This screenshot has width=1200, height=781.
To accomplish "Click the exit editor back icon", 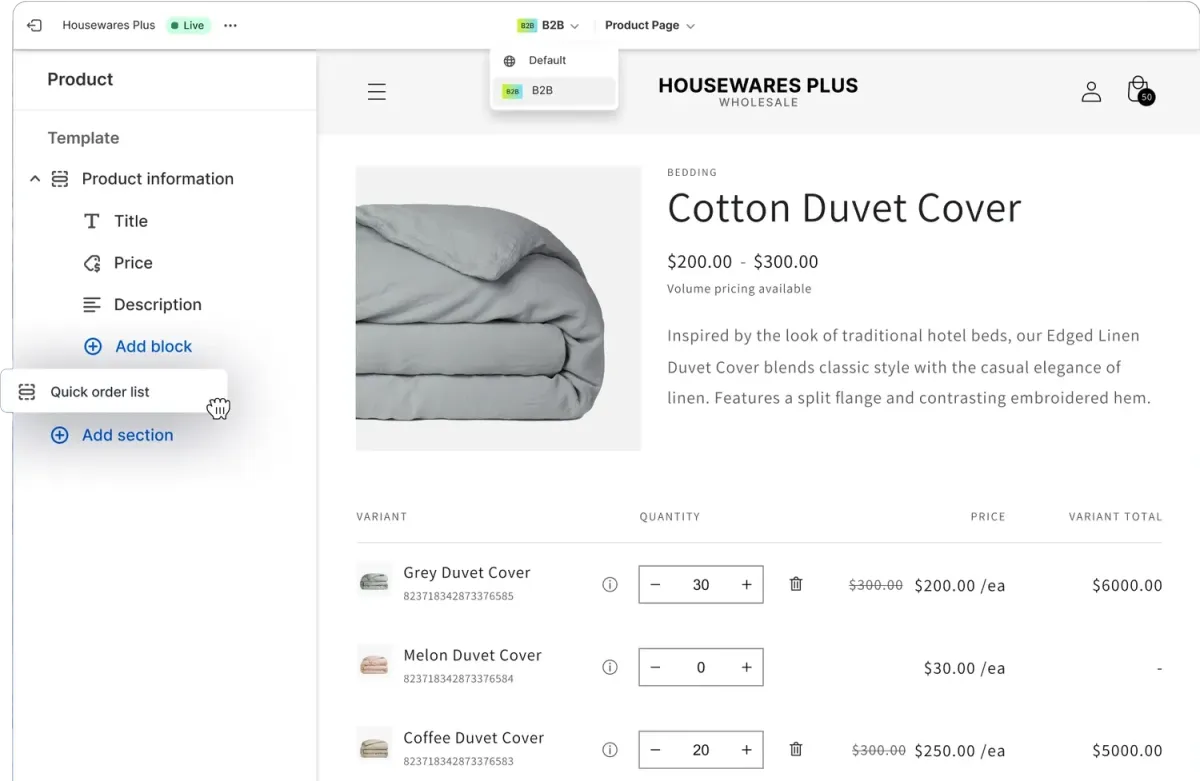I will [x=34, y=25].
